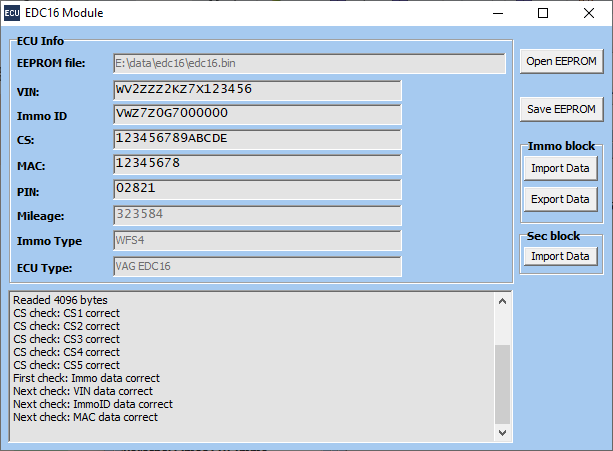Screen dimensions: 613x451
Task: Select the Immo ID text field
Action: [x=257, y=115]
